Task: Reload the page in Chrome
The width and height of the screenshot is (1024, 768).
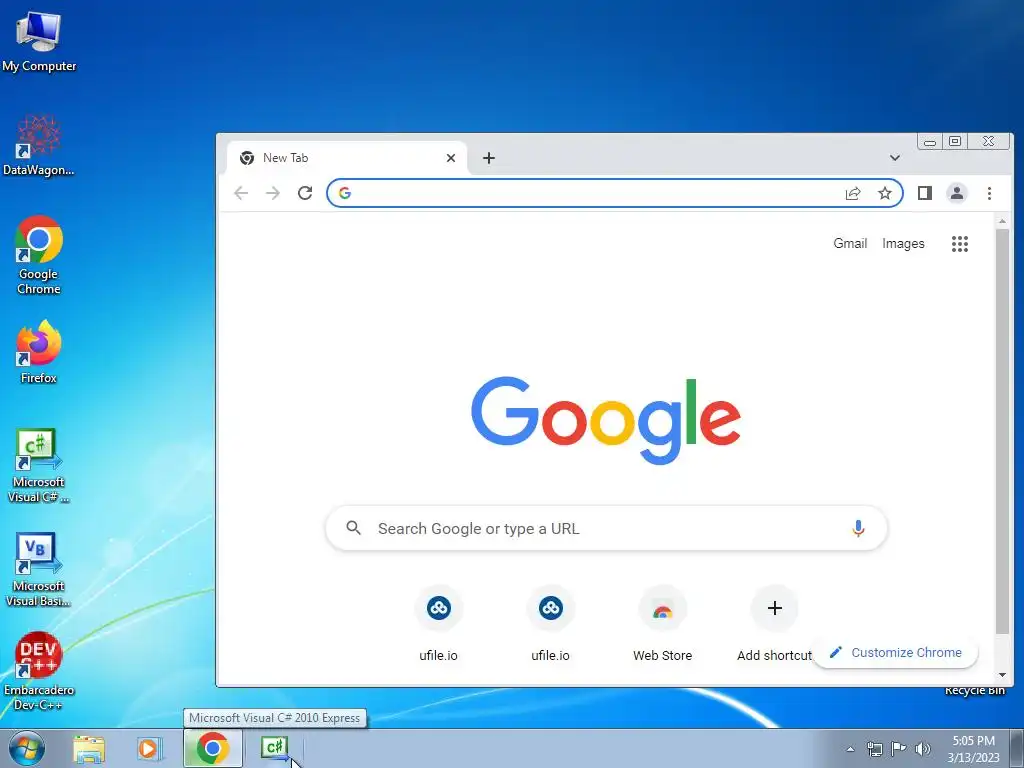Action: tap(305, 193)
